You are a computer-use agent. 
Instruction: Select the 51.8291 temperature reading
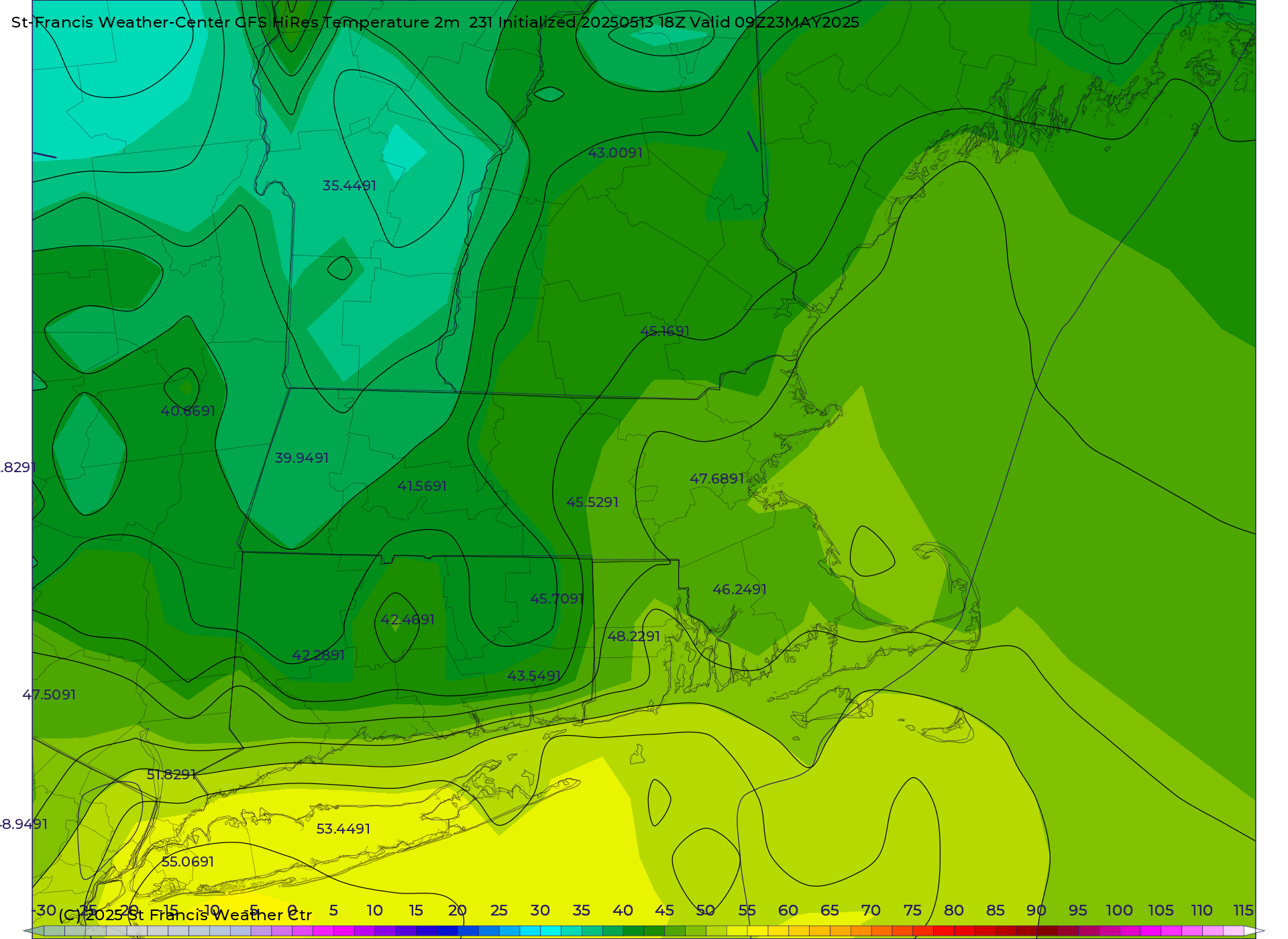point(171,775)
